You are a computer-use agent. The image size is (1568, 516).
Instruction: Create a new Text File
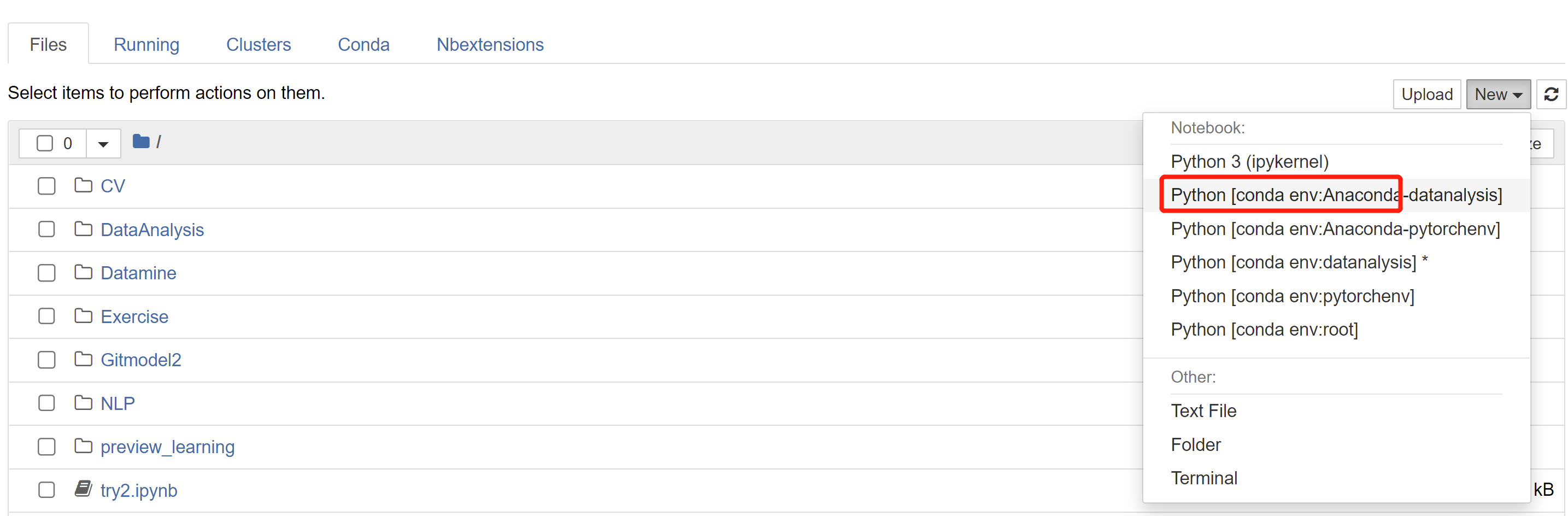click(1203, 411)
